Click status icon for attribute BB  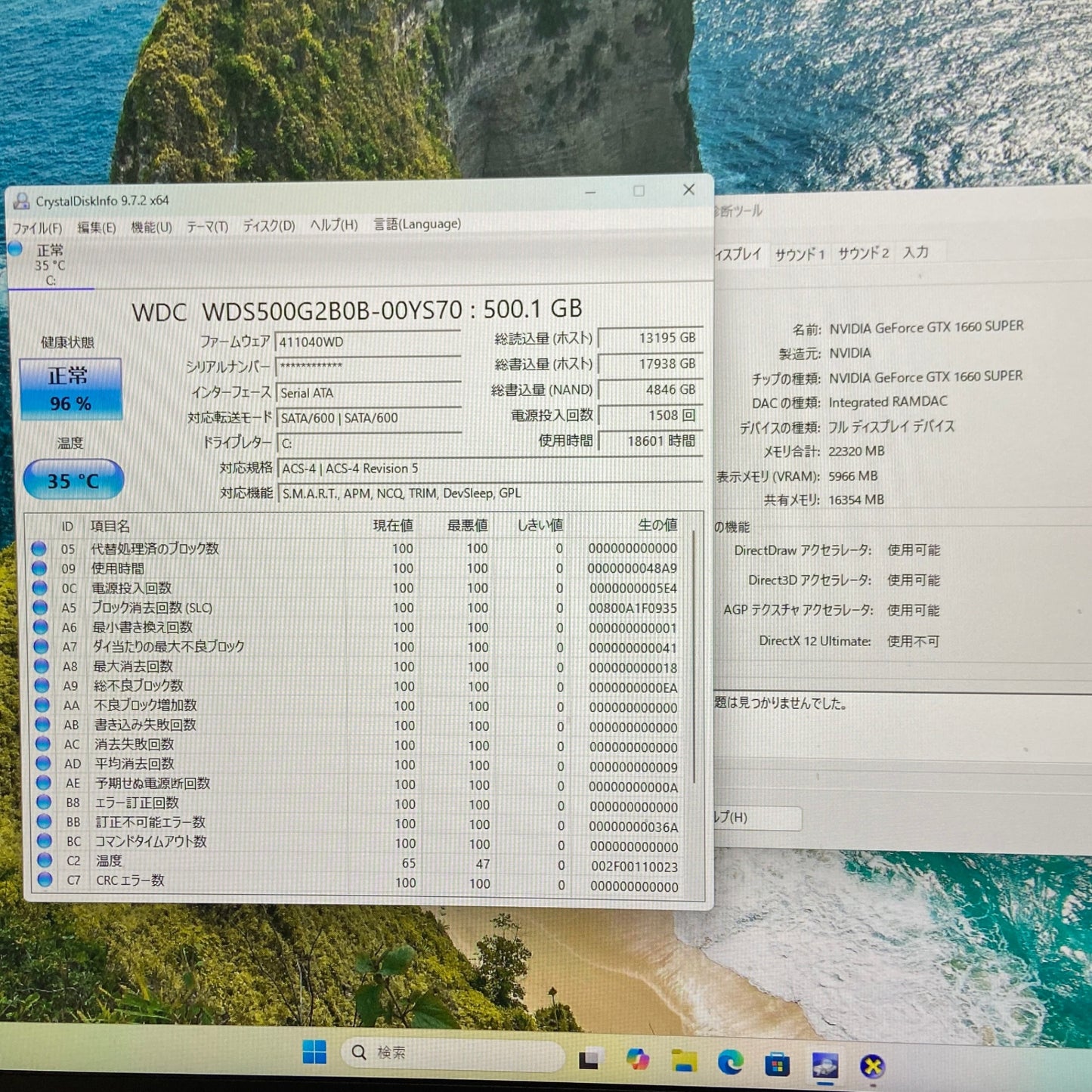(44, 821)
